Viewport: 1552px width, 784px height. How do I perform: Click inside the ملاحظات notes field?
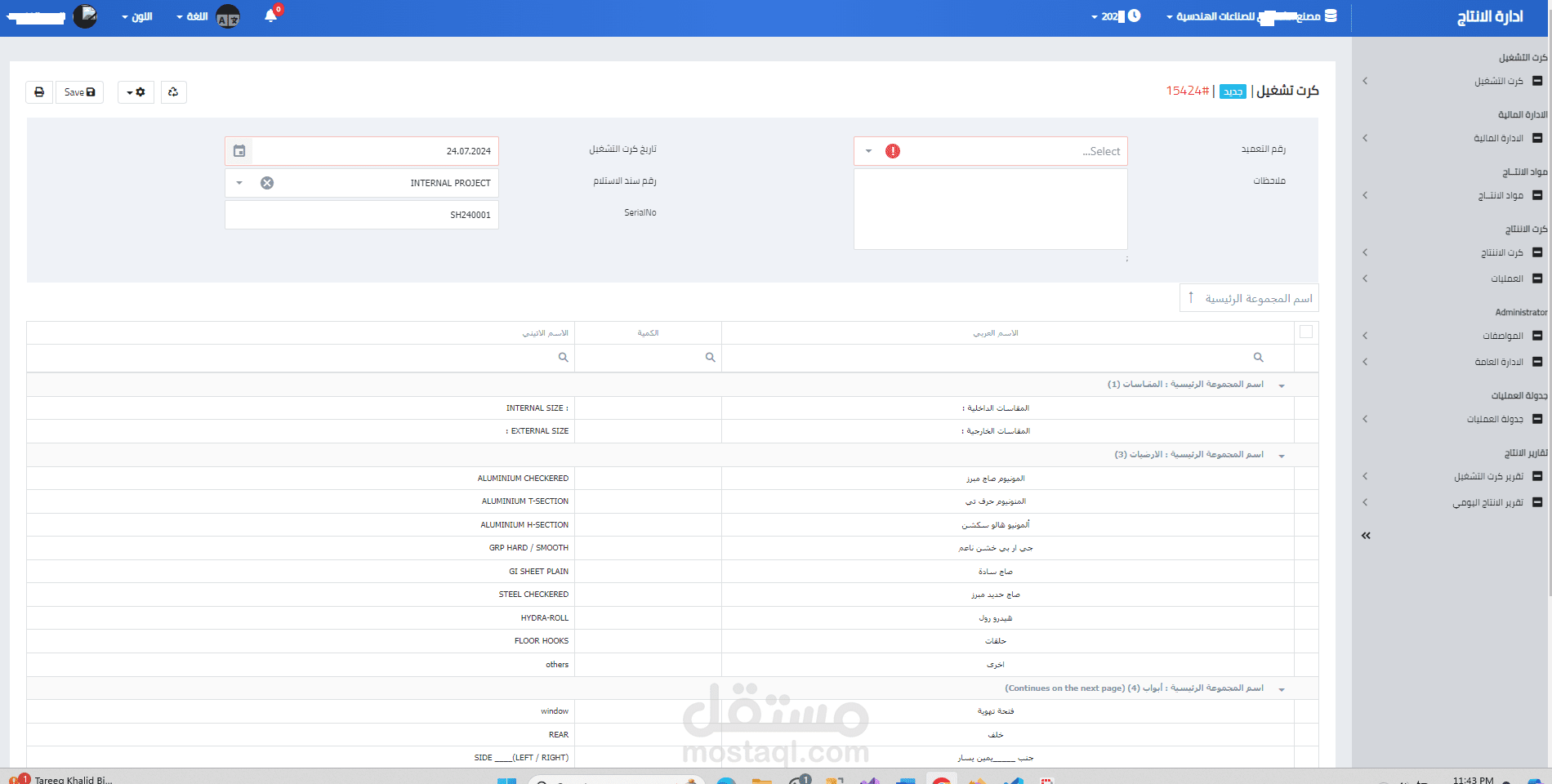click(990, 208)
